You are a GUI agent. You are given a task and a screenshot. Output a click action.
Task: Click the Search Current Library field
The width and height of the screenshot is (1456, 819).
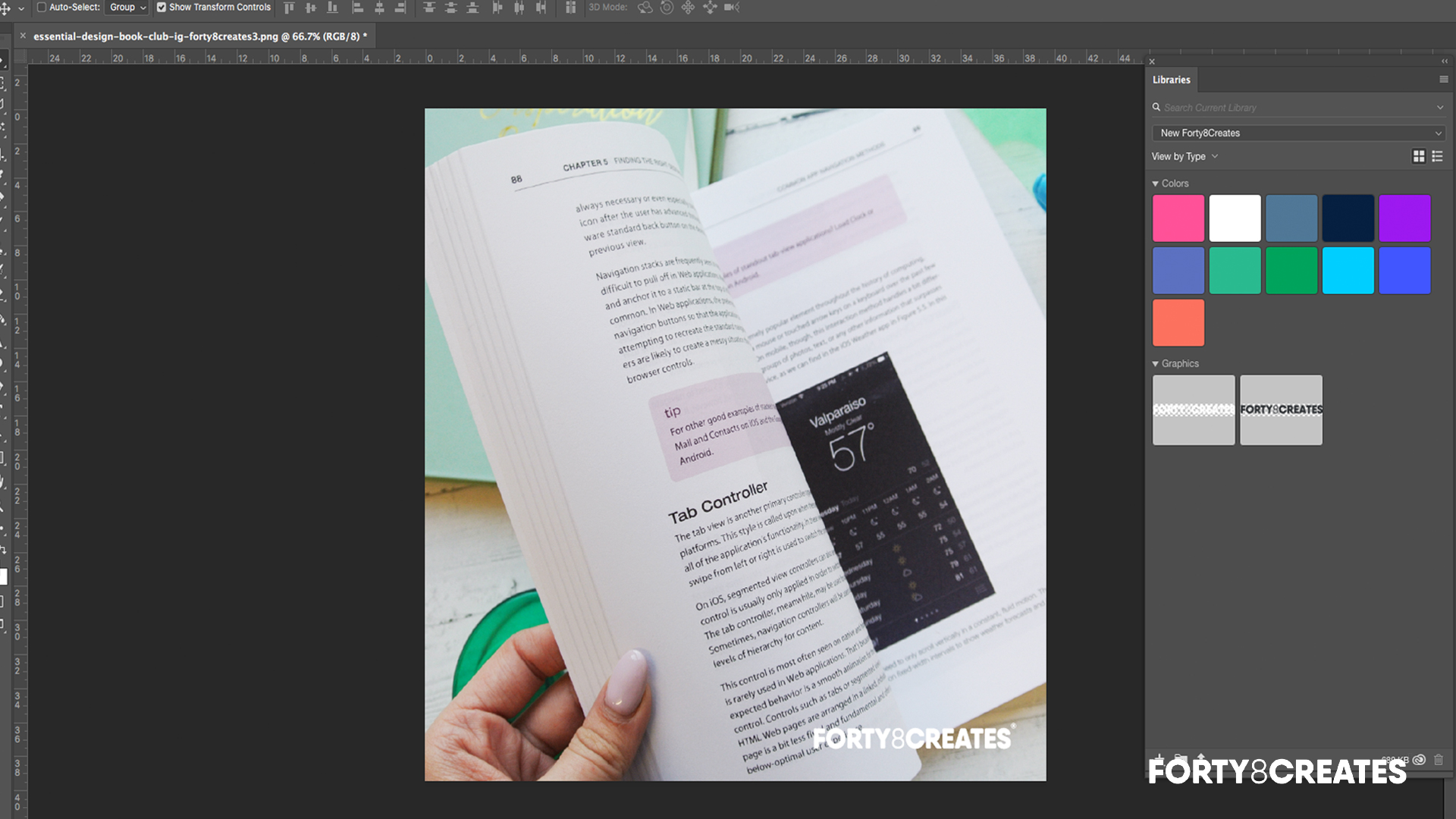[x=1289, y=107]
